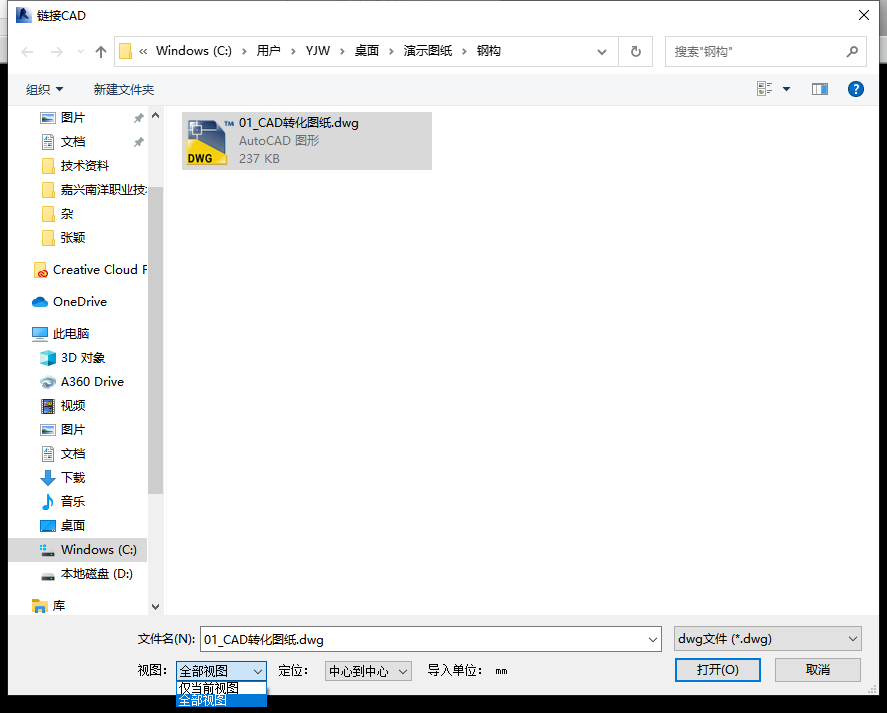Open the help question mark icon
The image size is (887, 713).
coord(856,89)
